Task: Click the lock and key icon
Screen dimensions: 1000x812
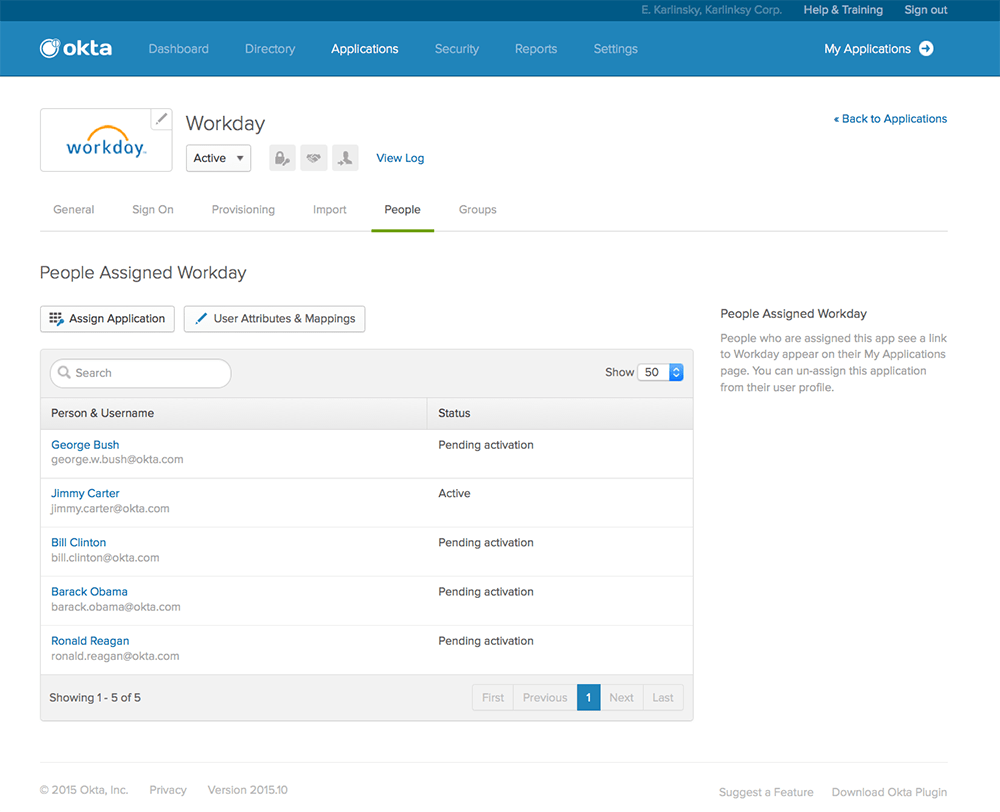Action: [282, 158]
